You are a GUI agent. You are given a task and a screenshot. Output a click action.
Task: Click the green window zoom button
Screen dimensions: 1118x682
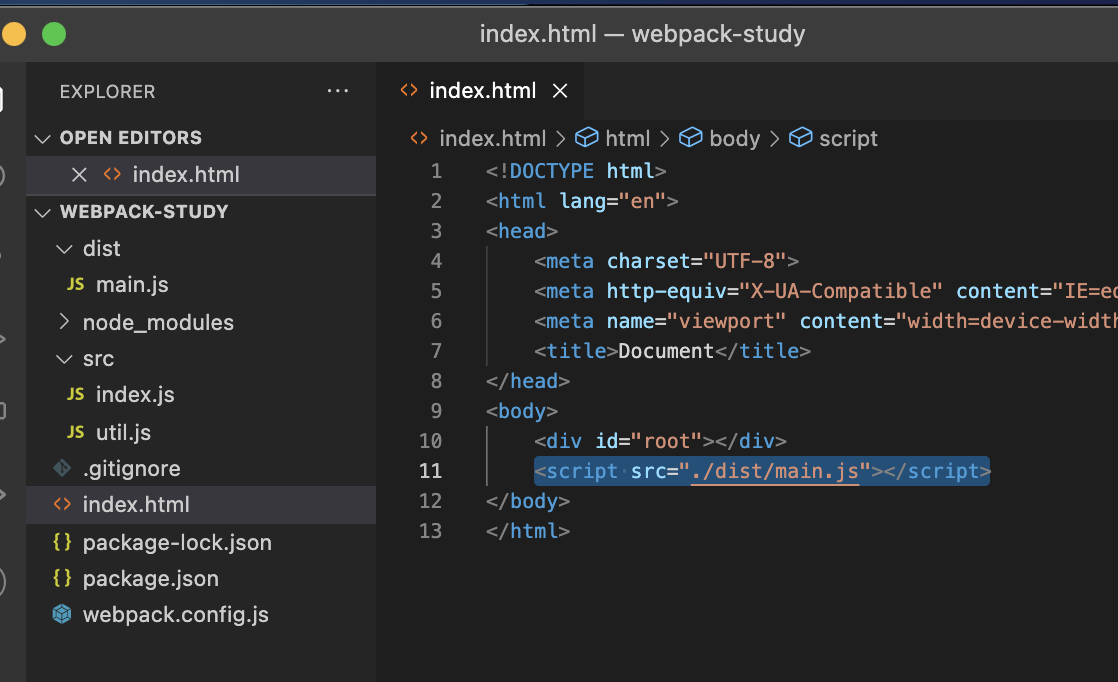click(x=53, y=33)
